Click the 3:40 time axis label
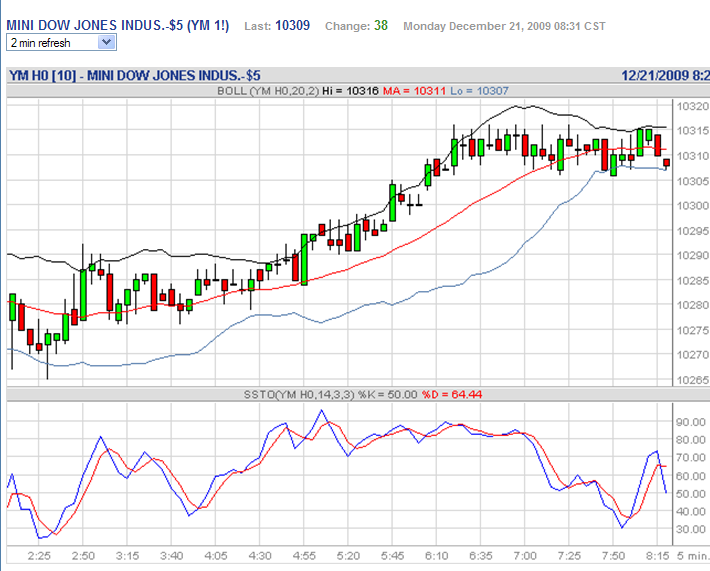The width and height of the screenshot is (710, 571). (x=172, y=556)
